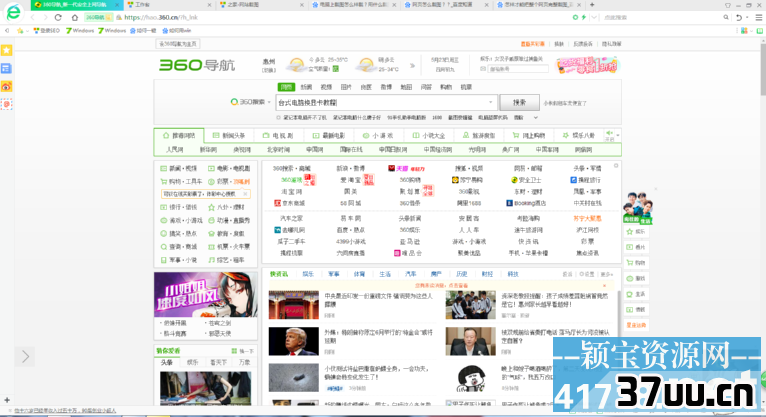Switch news feed to 娱乐 tab
766x417 pixels.
coord(308,274)
